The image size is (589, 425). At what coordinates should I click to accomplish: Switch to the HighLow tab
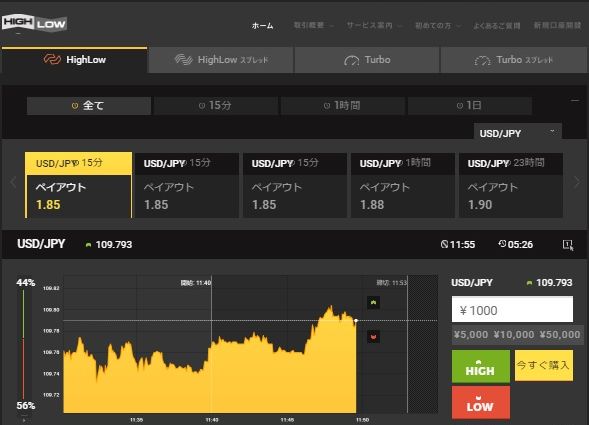pos(74,60)
